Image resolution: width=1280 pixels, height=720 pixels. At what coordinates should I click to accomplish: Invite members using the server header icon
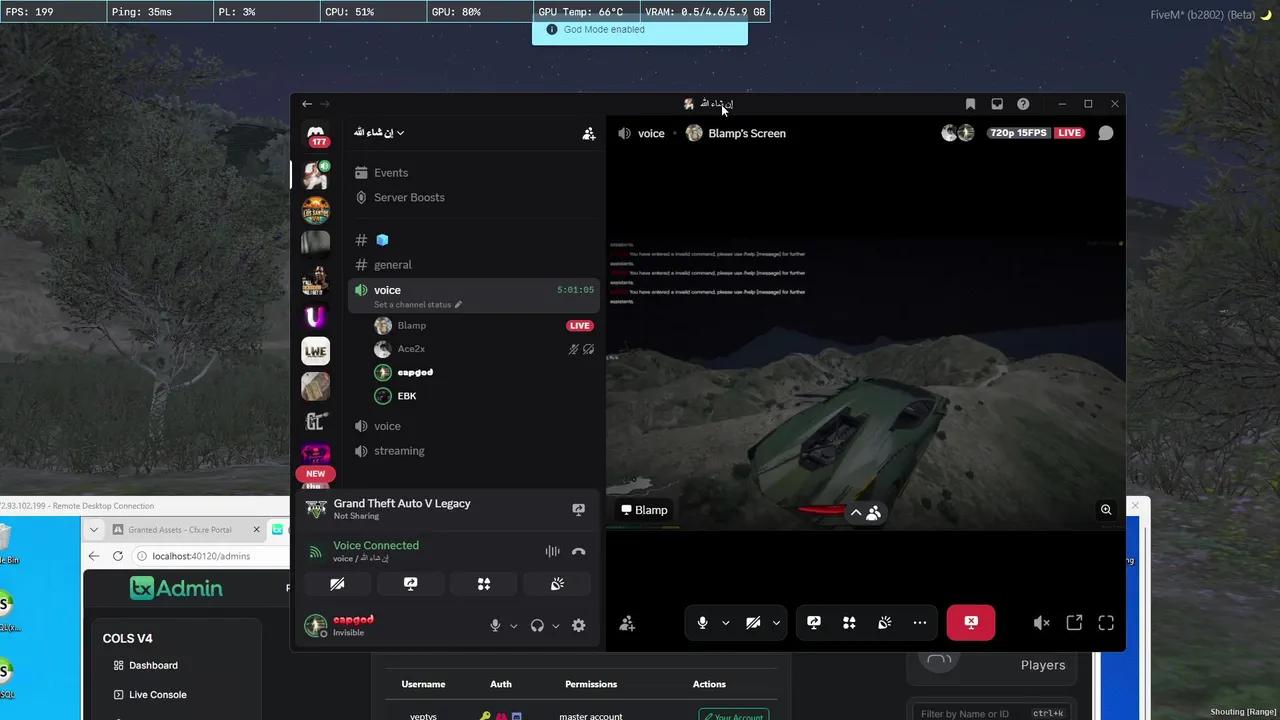coord(589,133)
